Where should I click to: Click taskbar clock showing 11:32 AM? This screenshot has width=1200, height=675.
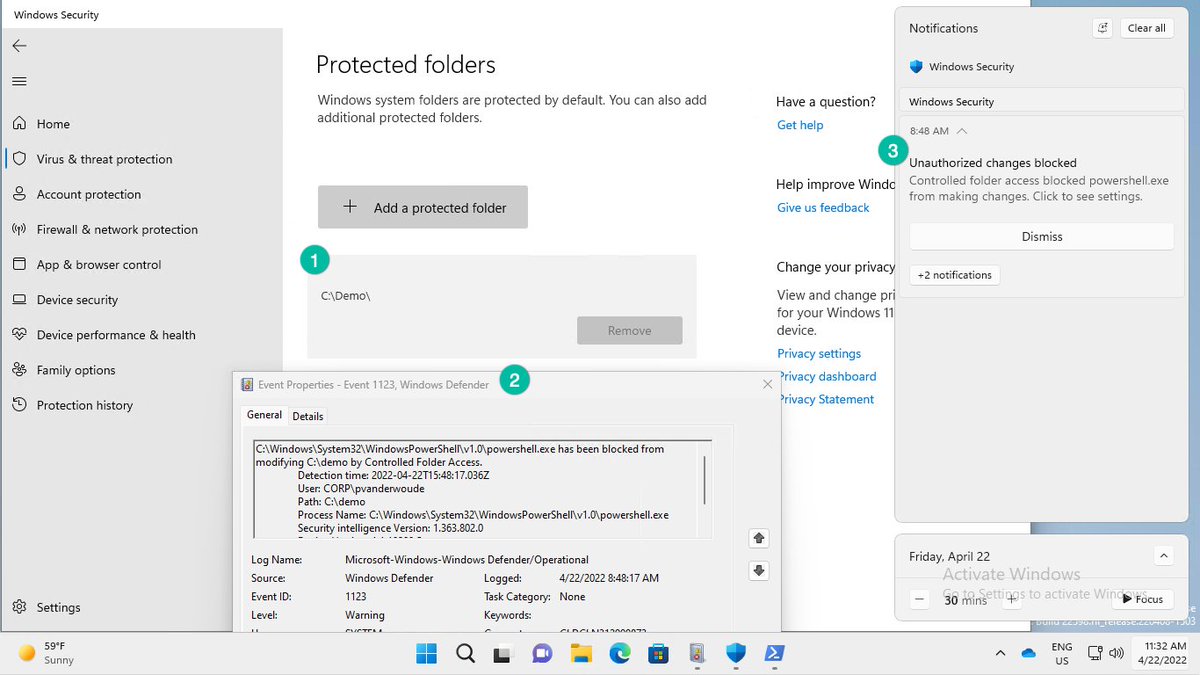pos(1164,654)
